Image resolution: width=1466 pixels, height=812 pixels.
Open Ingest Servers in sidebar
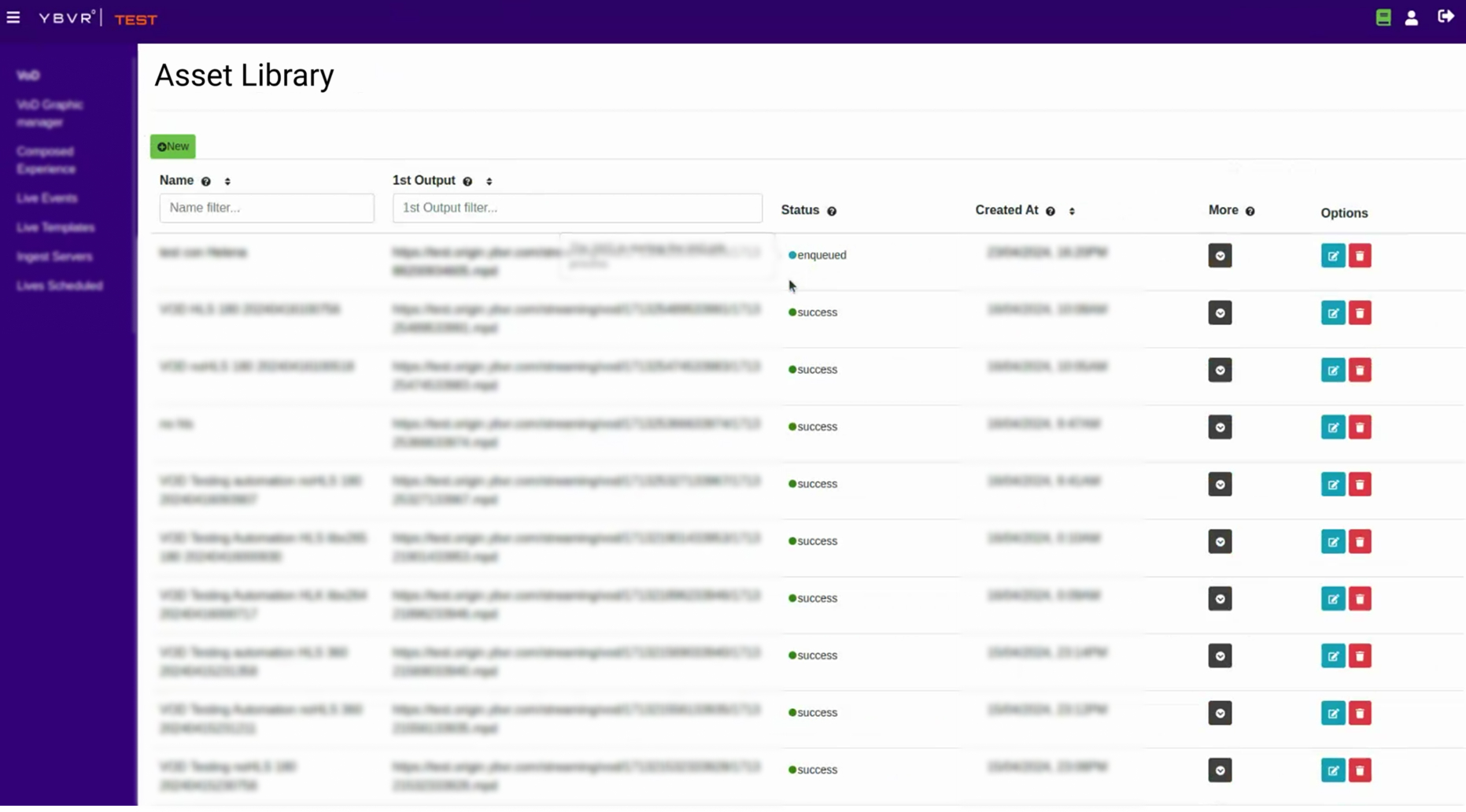point(54,257)
